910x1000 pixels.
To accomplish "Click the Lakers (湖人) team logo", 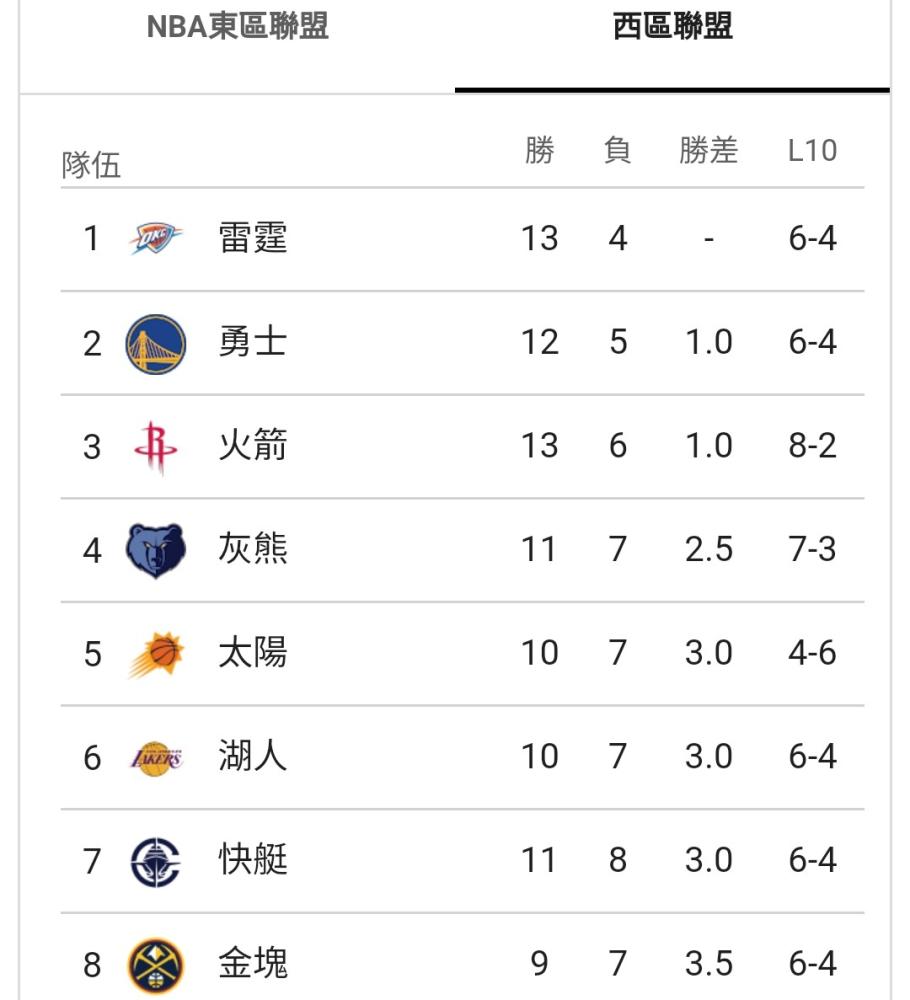I will click(x=156, y=758).
